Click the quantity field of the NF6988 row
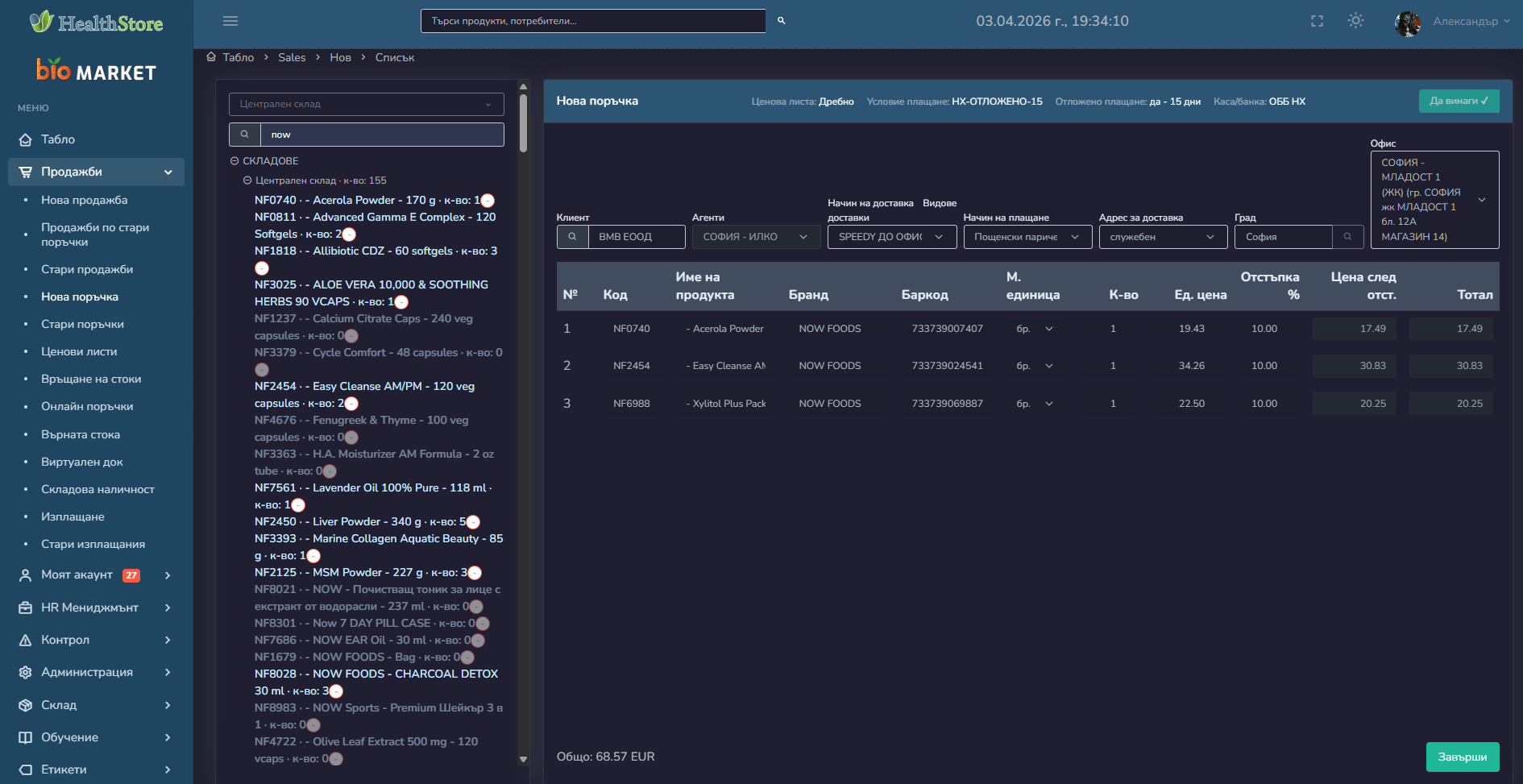 1113,404
